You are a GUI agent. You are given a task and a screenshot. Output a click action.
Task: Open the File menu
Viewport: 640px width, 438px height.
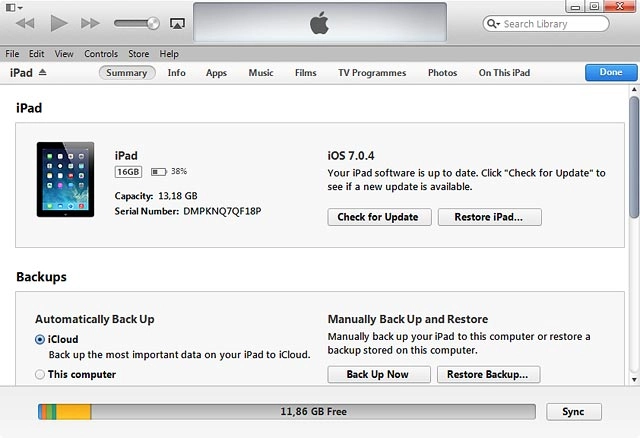[12, 53]
